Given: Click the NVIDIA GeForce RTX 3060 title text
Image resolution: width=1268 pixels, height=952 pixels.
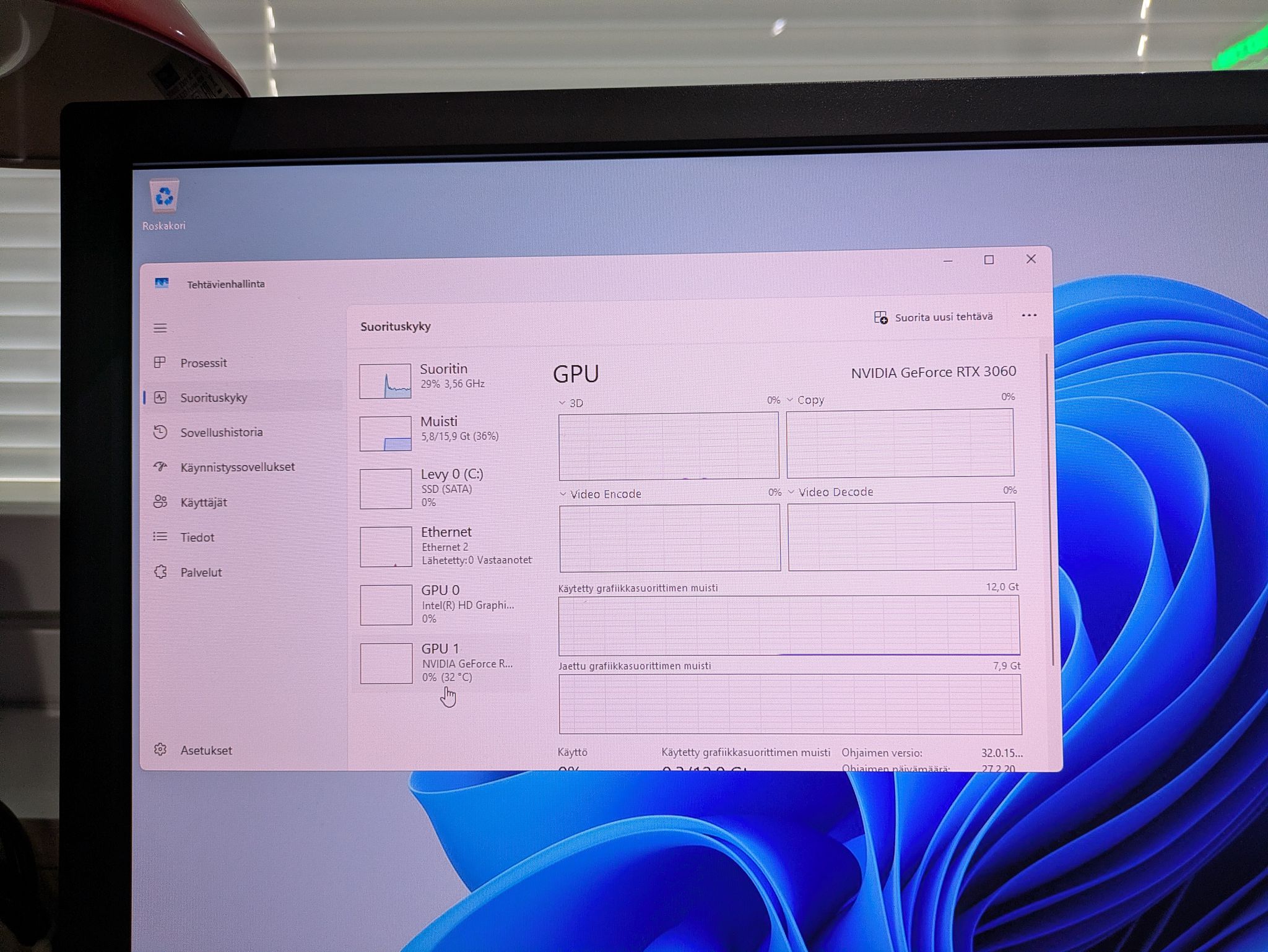Looking at the screenshot, I should [x=934, y=372].
